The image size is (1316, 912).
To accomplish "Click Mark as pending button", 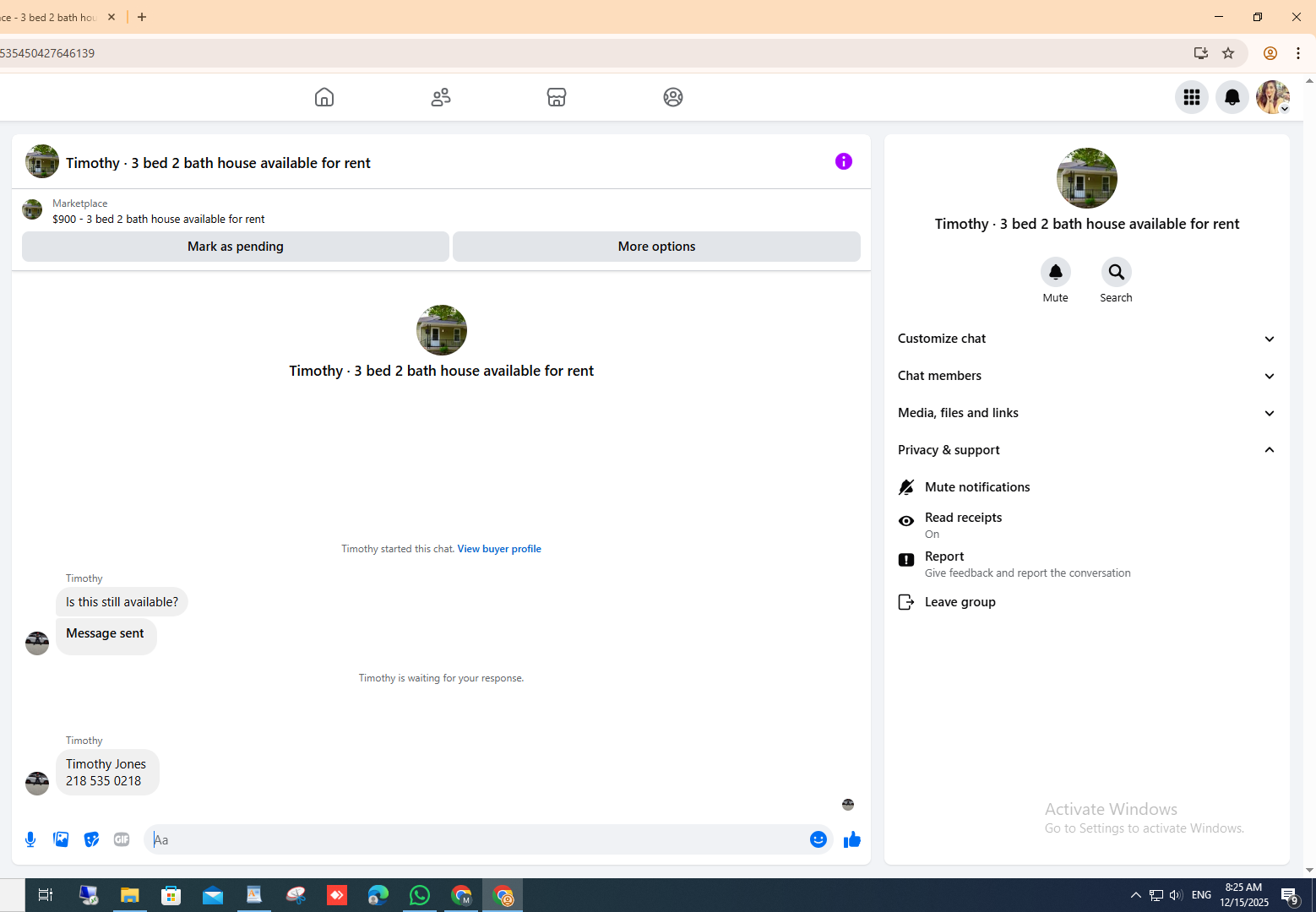I will coord(236,247).
